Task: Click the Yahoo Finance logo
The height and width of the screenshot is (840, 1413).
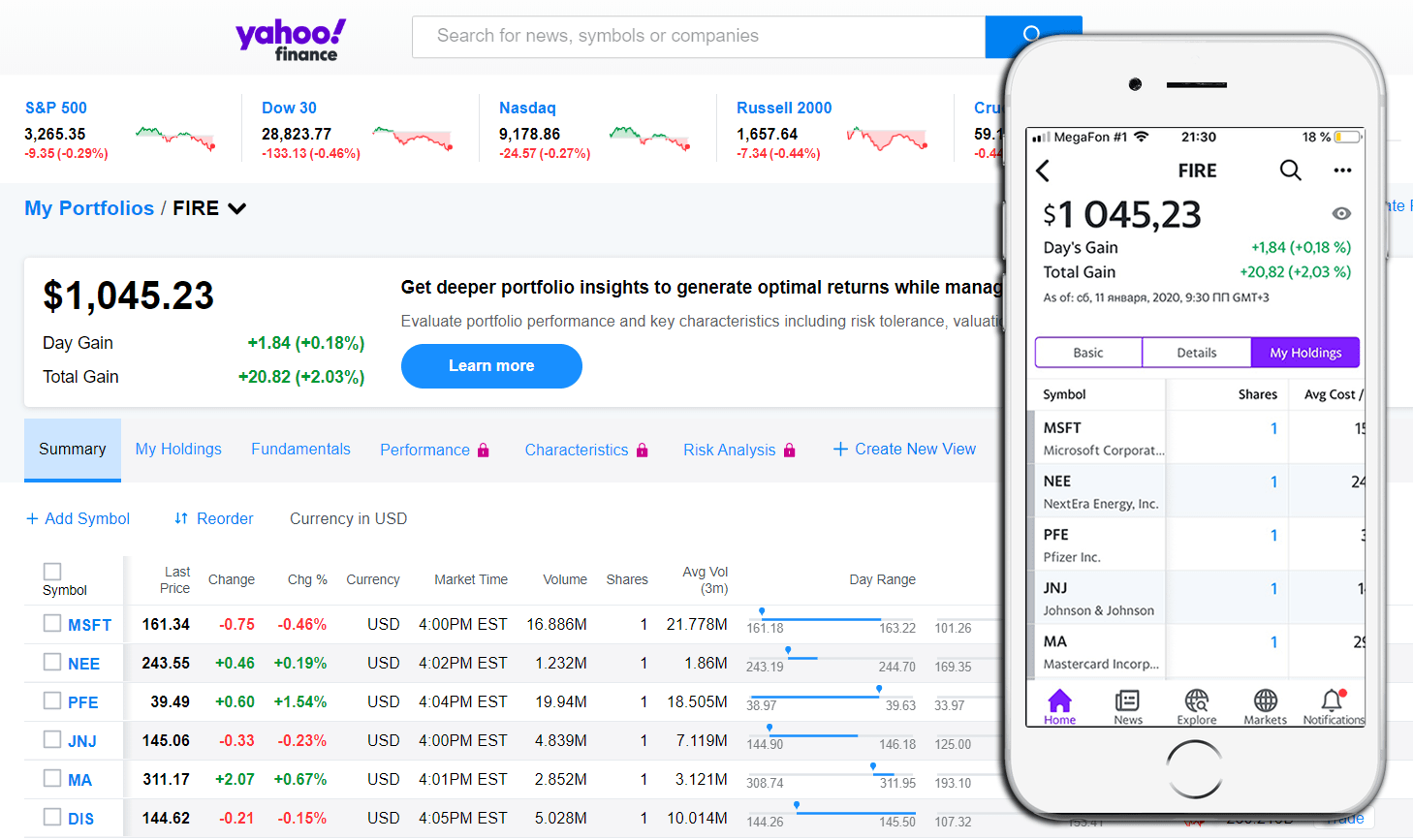Action: click(291, 40)
